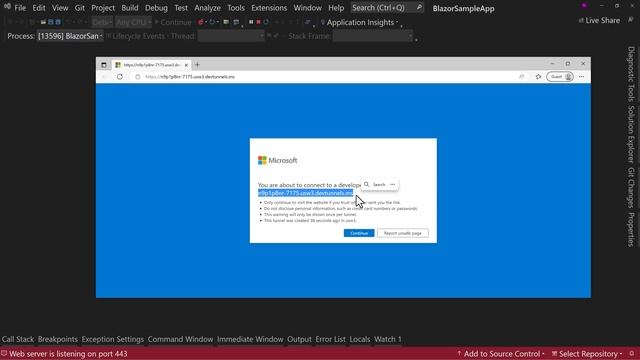Click the Visual Studio logo icon
The height and width of the screenshot is (360, 640).
pos(7,7)
